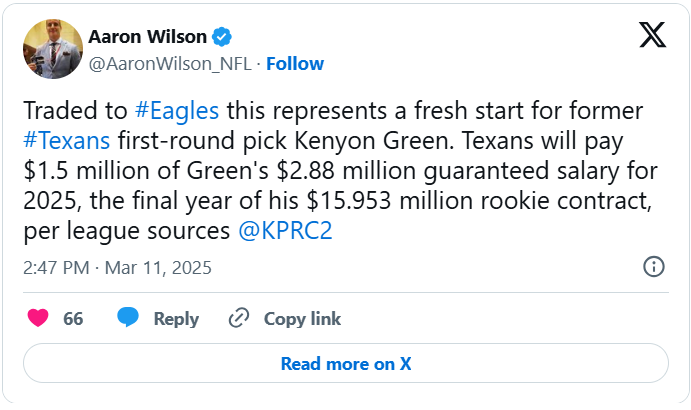Viewport: 691px width, 410px height.
Task: Click the @AaronWilson_NFL handle
Action: pyautogui.click(x=170, y=63)
